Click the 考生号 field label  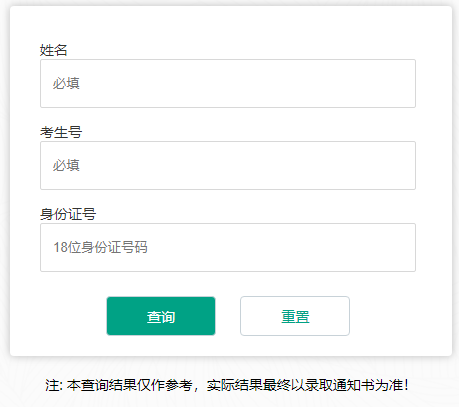click(61, 132)
